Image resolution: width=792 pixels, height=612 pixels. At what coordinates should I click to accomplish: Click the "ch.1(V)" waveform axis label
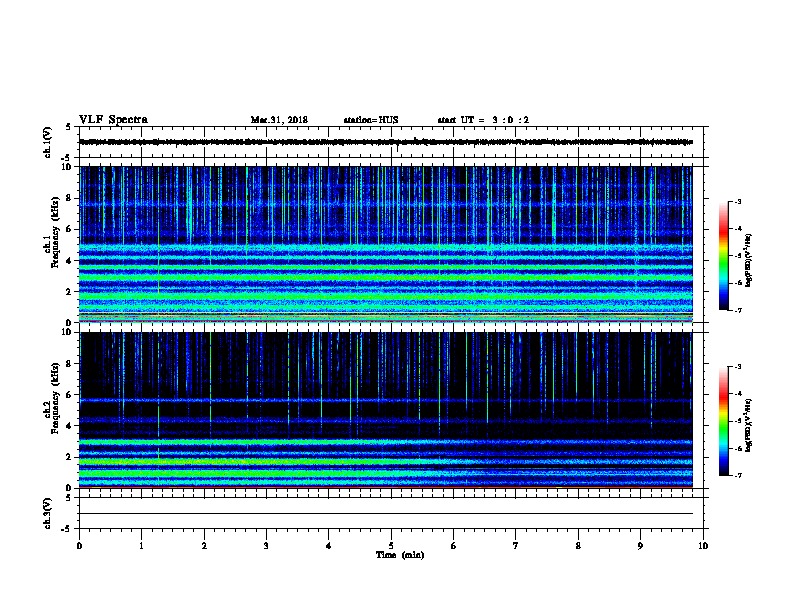(48, 142)
